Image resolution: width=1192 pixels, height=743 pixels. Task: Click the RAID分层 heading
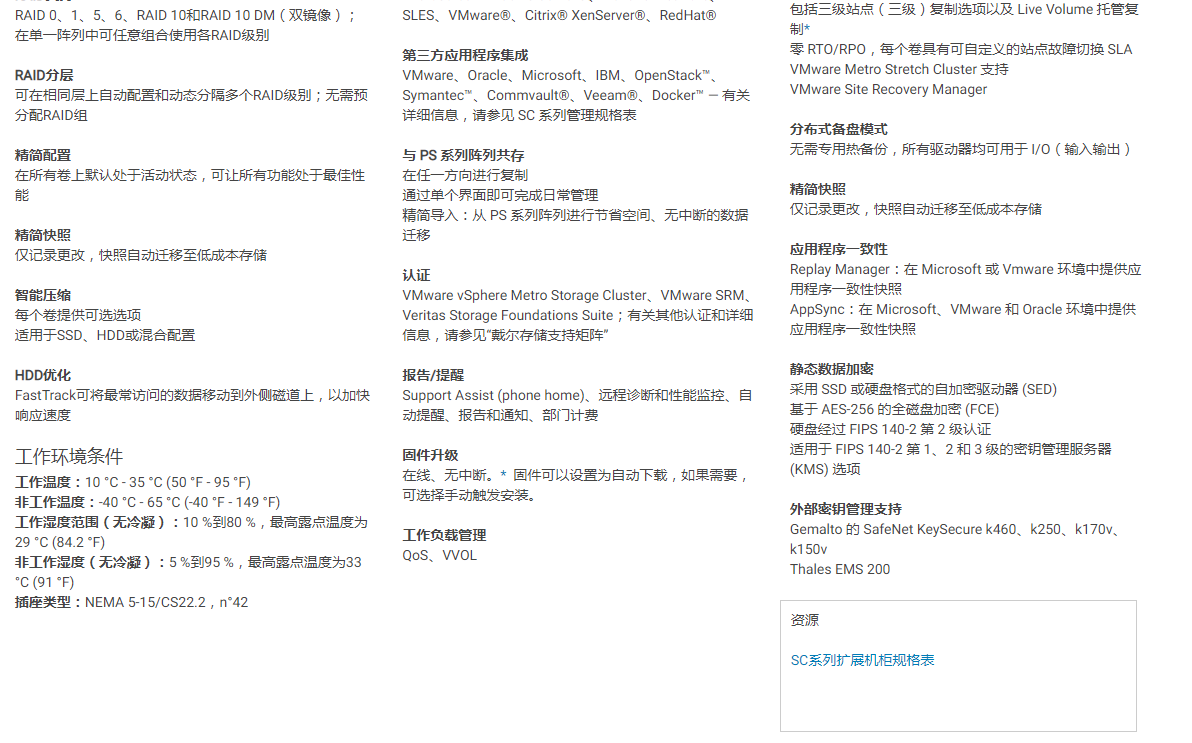pyautogui.click(x=44, y=75)
